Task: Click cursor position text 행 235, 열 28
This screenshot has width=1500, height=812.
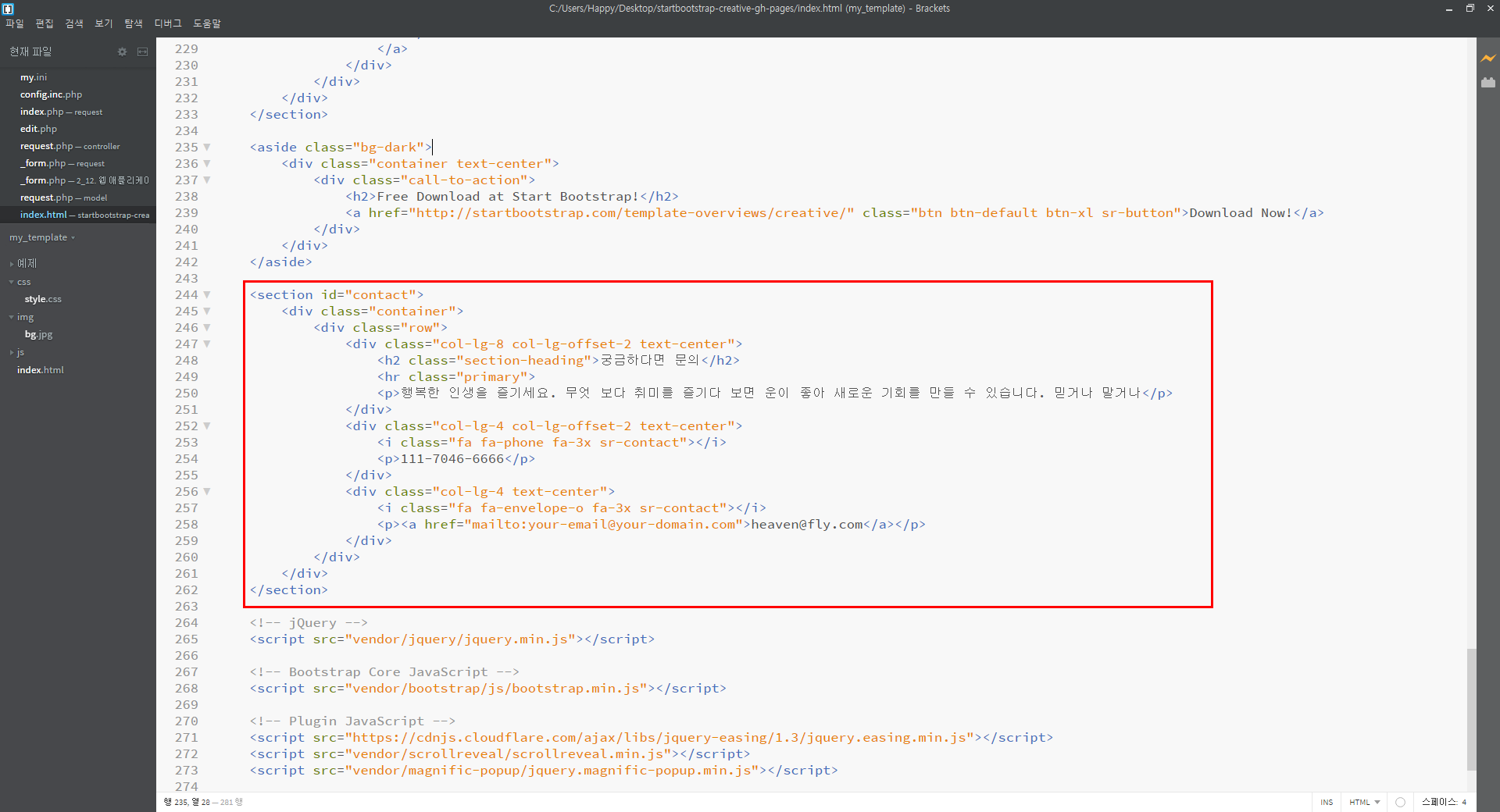Action: 187,802
